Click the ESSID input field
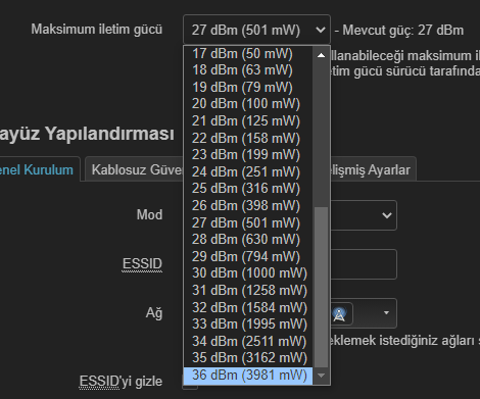This screenshot has width=480, height=399. pos(363,264)
